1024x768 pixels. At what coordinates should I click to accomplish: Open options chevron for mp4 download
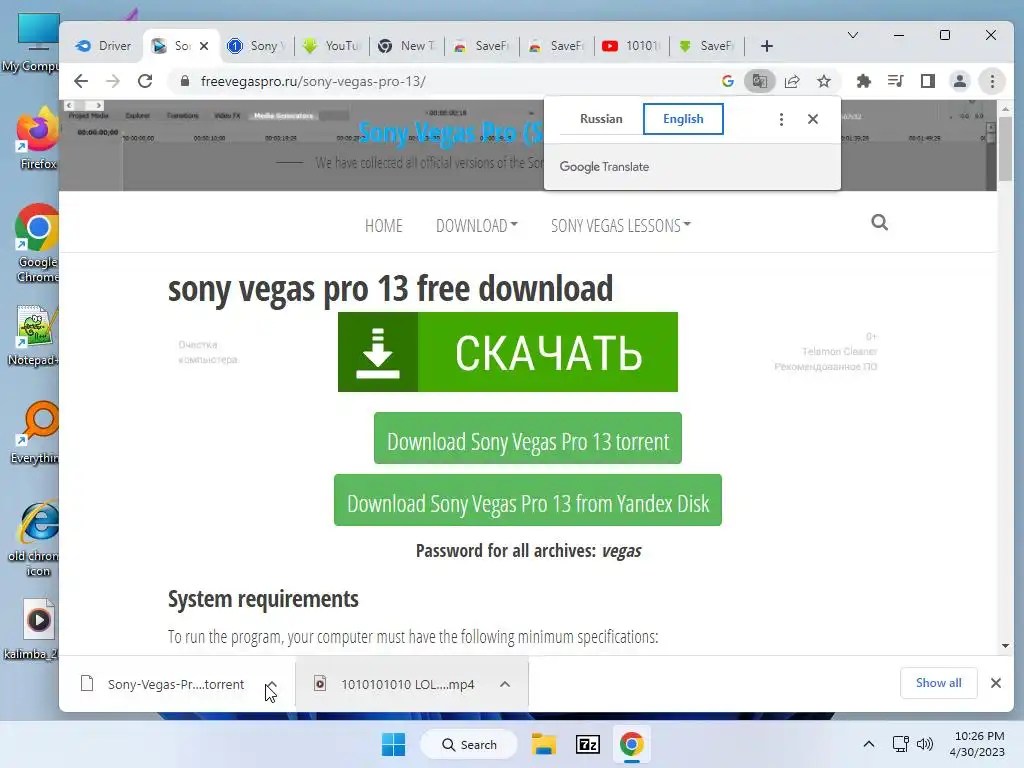tap(505, 684)
